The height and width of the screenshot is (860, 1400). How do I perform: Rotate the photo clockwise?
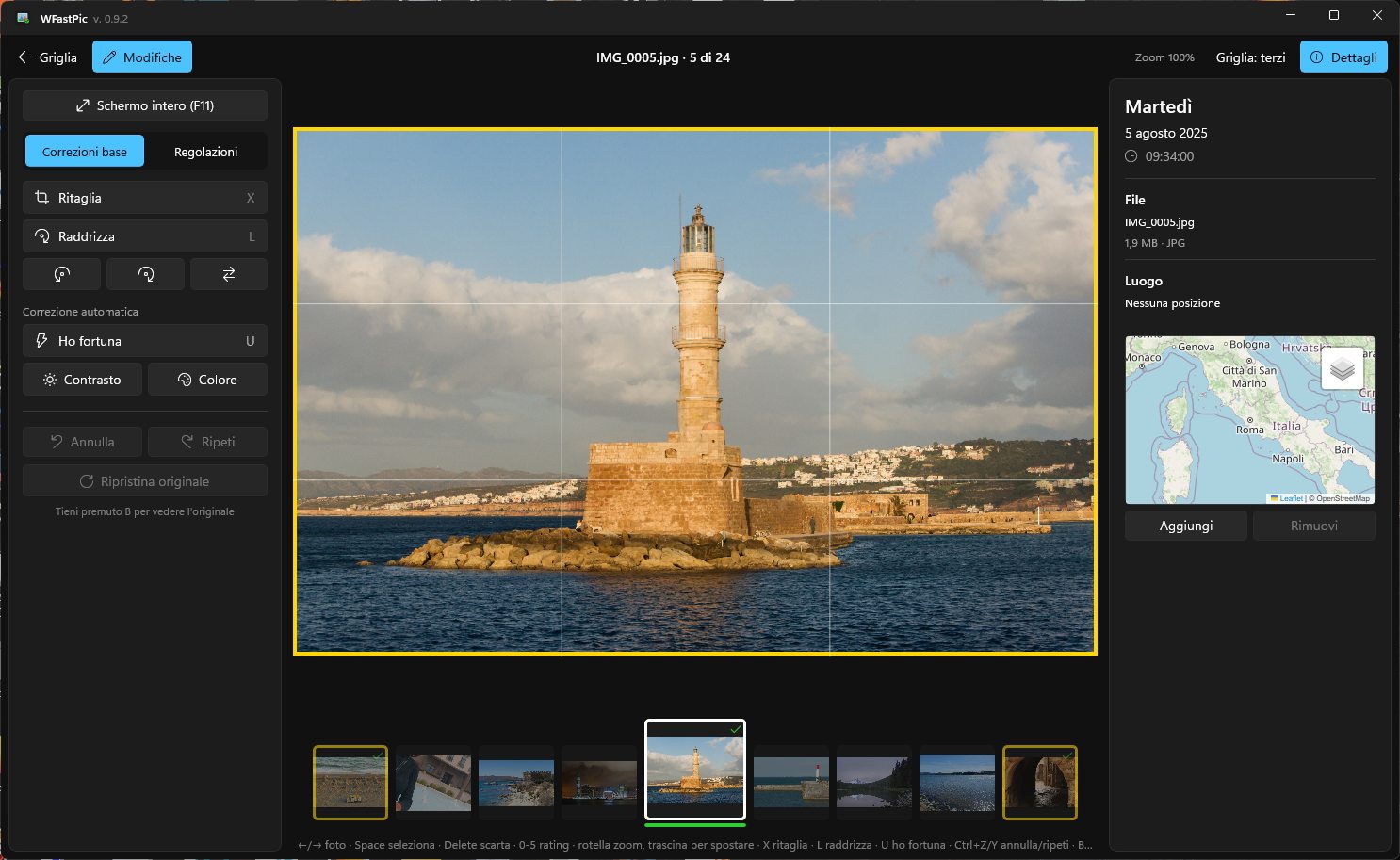pos(145,274)
